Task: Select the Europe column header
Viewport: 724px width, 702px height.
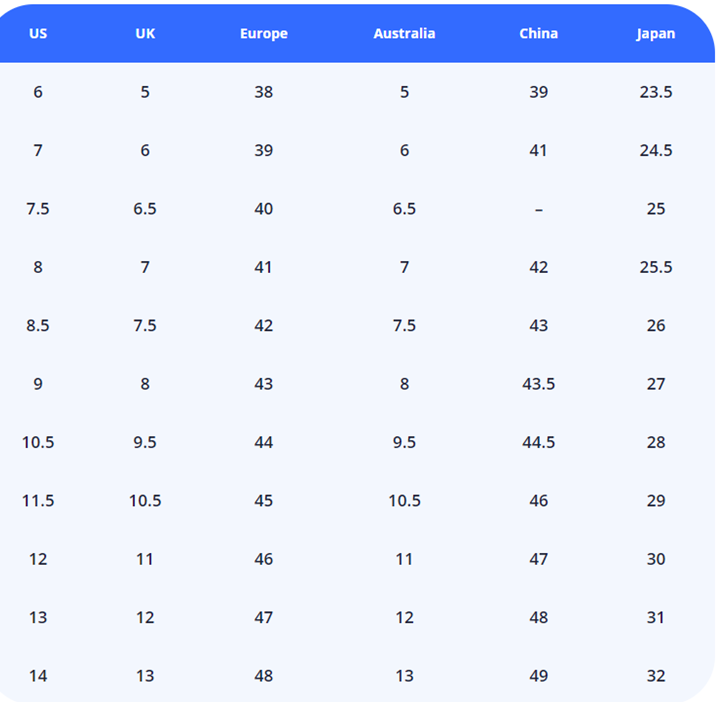Action: point(263,33)
